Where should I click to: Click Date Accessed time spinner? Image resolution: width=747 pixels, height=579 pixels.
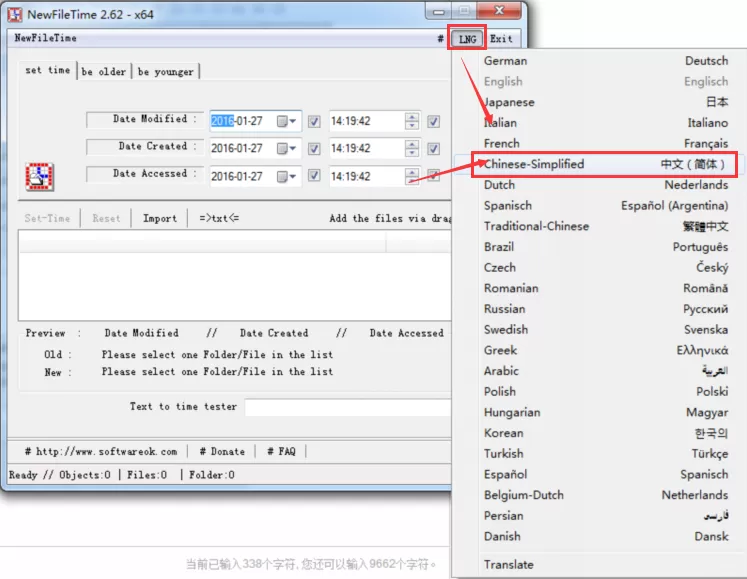[412, 176]
